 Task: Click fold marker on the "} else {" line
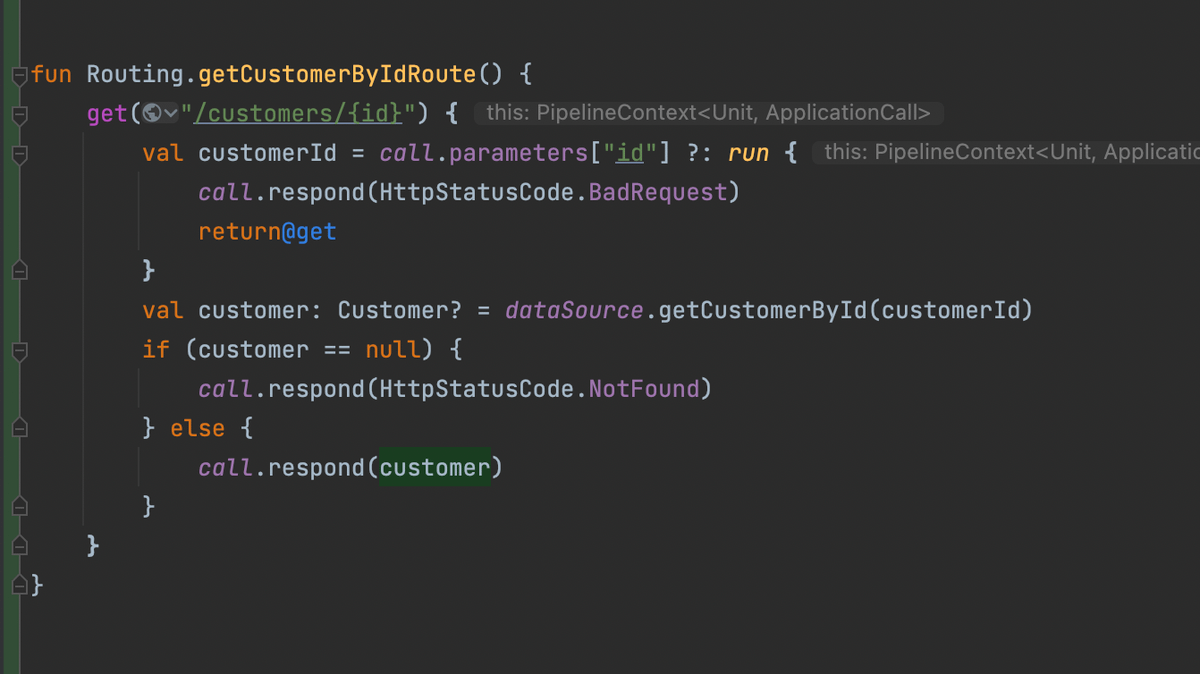19,429
